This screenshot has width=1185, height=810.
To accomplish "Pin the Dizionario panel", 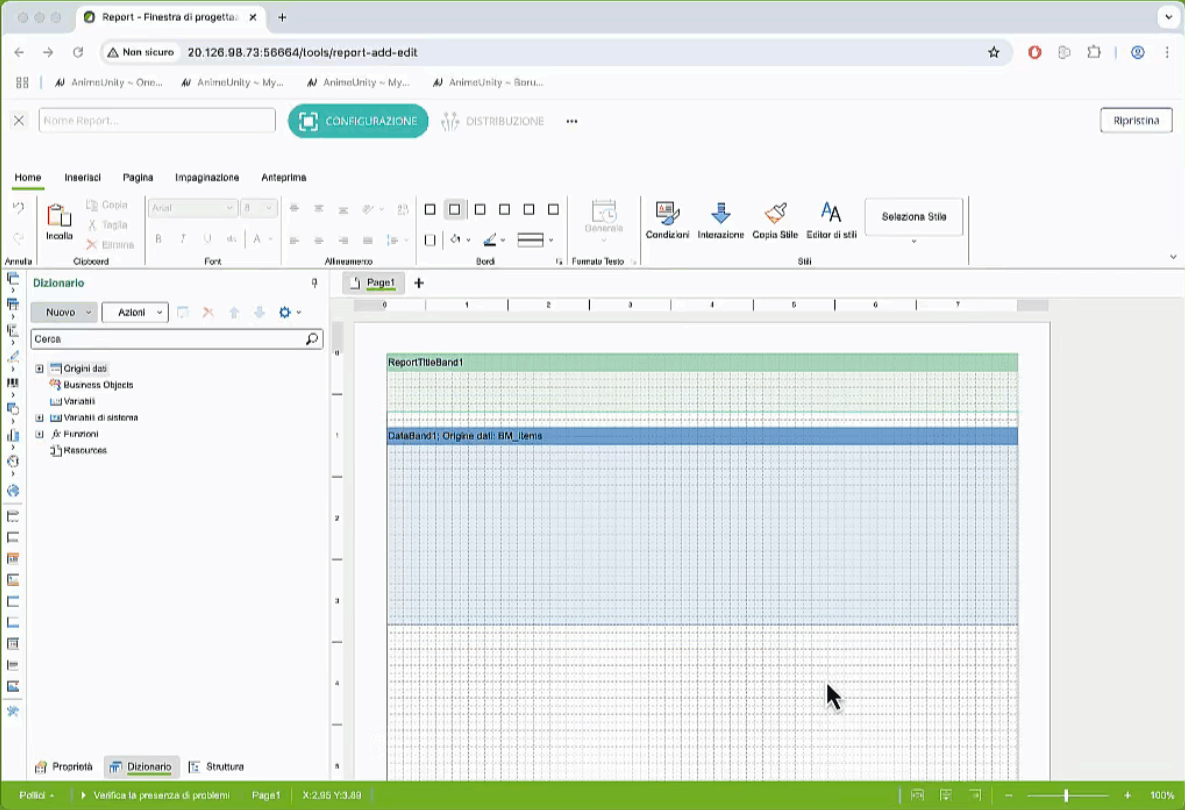I will (314, 283).
